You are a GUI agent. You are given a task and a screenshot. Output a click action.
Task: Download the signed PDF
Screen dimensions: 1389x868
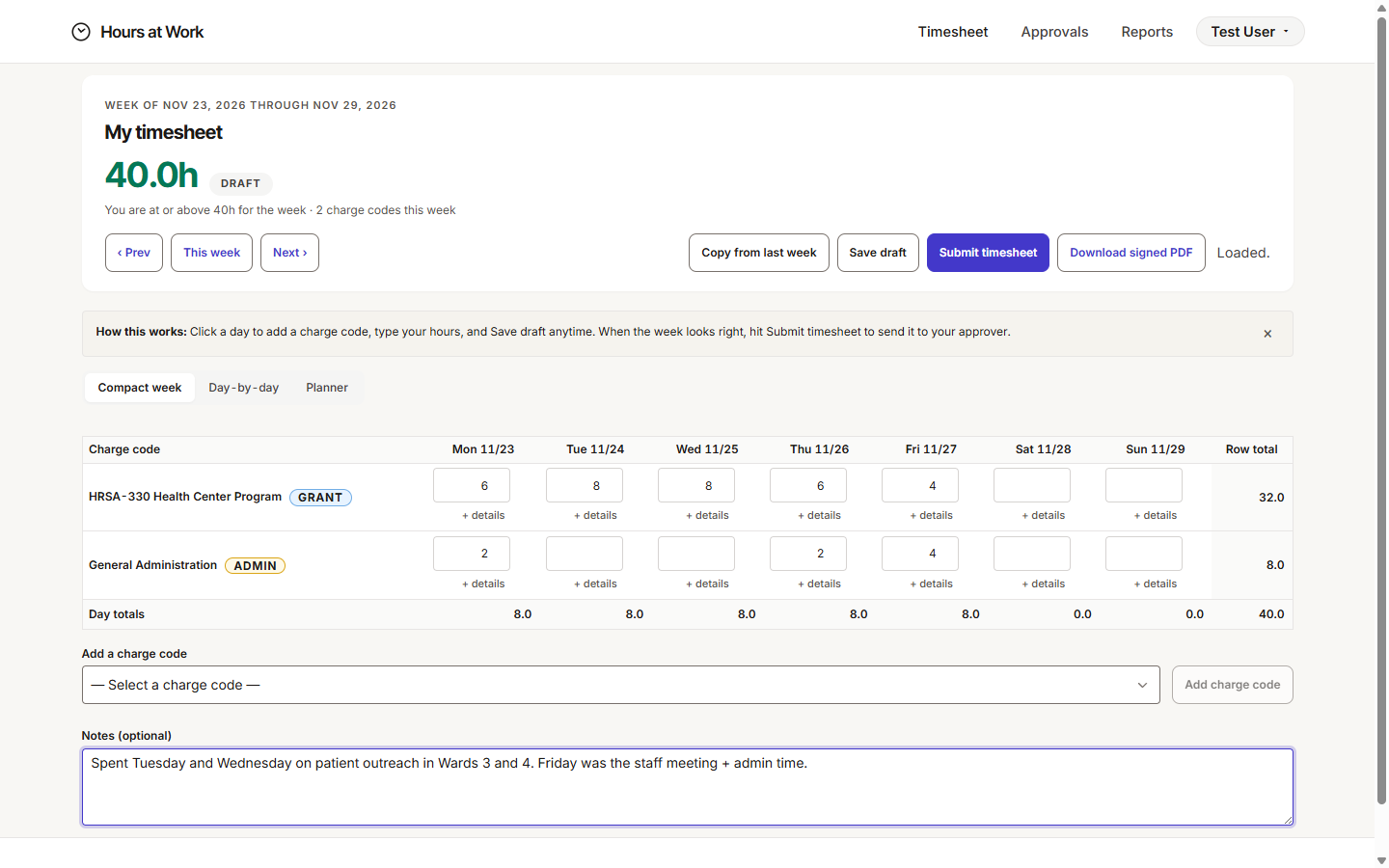tap(1131, 253)
